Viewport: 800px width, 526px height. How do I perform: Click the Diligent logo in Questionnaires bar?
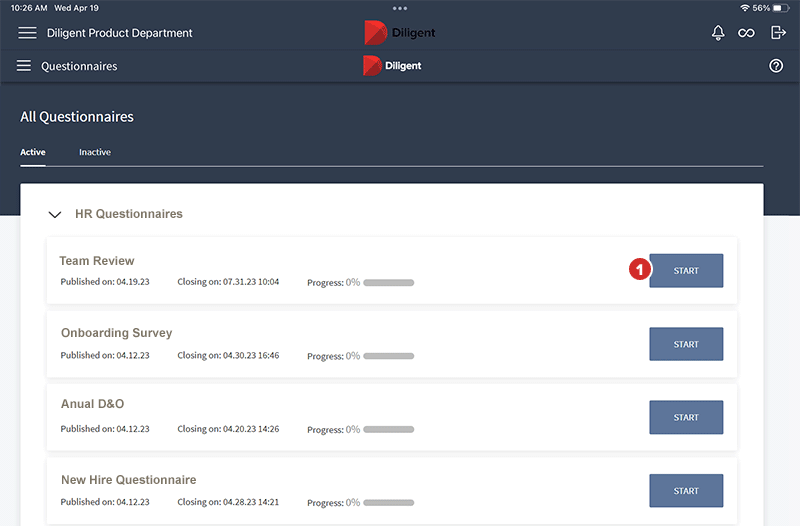click(x=392, y=66)
